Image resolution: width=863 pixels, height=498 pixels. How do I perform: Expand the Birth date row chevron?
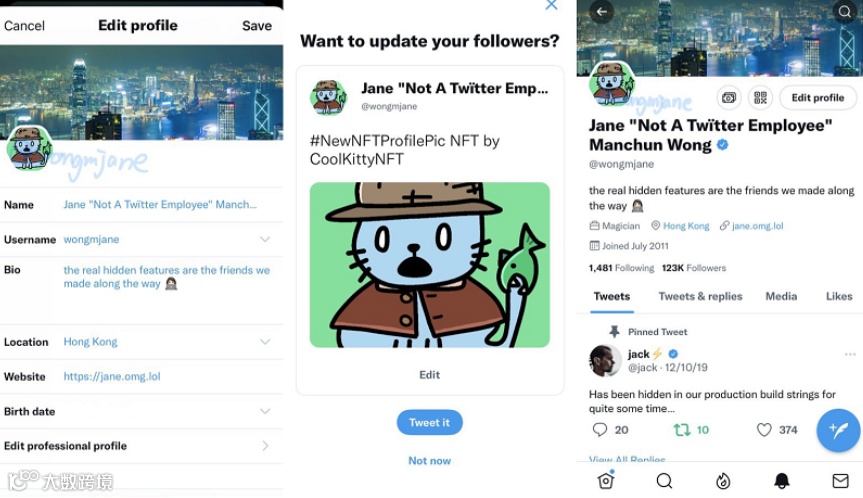pyautogui.click(x=265, y=411)
